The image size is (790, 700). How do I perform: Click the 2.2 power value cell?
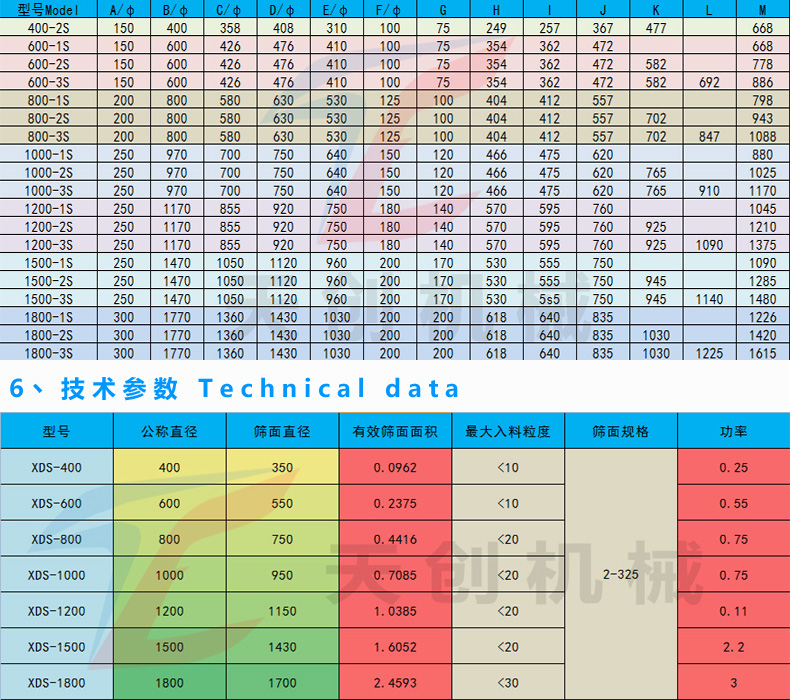[x=733, y=647]
